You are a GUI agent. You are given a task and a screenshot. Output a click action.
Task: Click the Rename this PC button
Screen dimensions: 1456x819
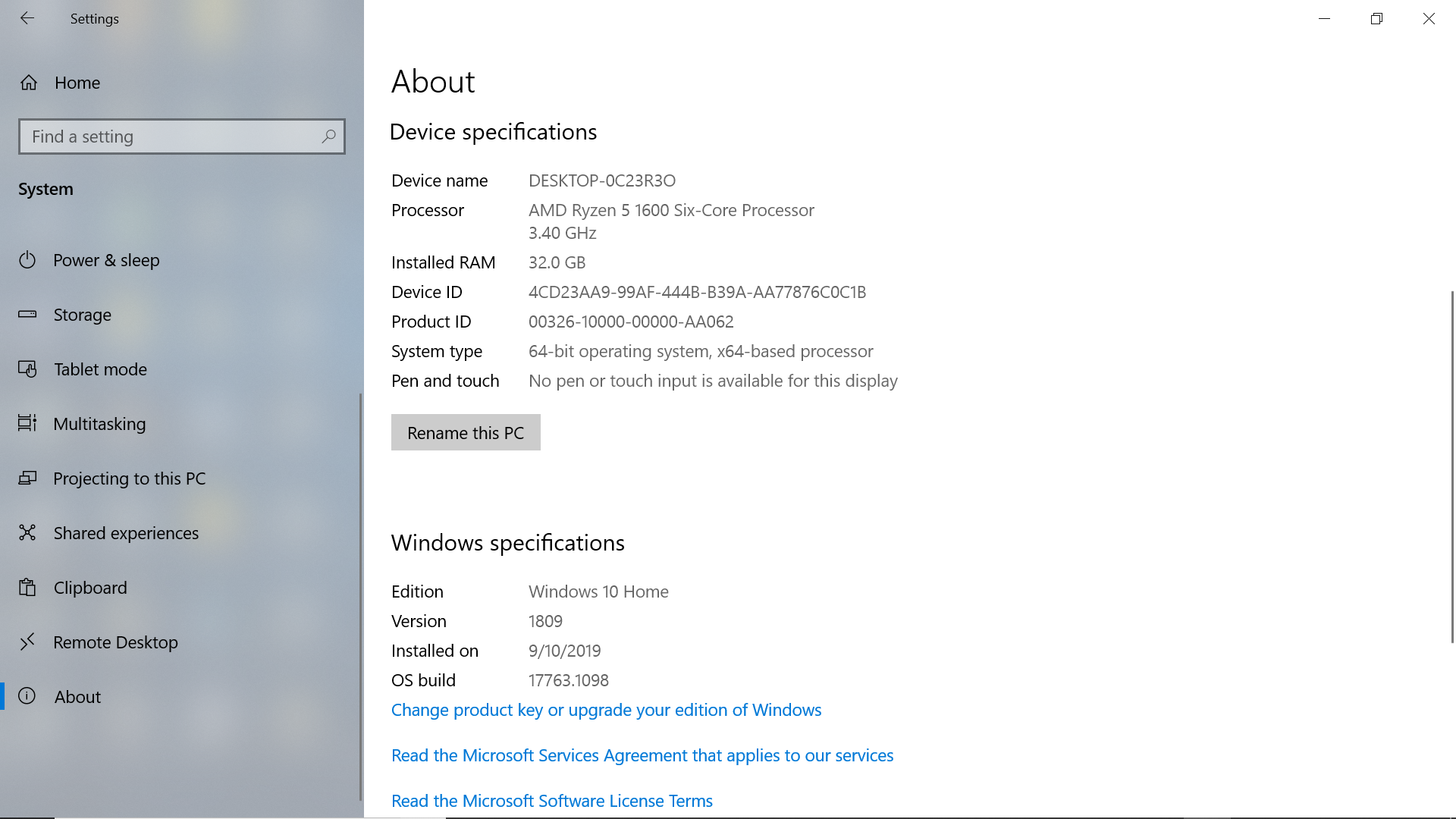[466, 432]
